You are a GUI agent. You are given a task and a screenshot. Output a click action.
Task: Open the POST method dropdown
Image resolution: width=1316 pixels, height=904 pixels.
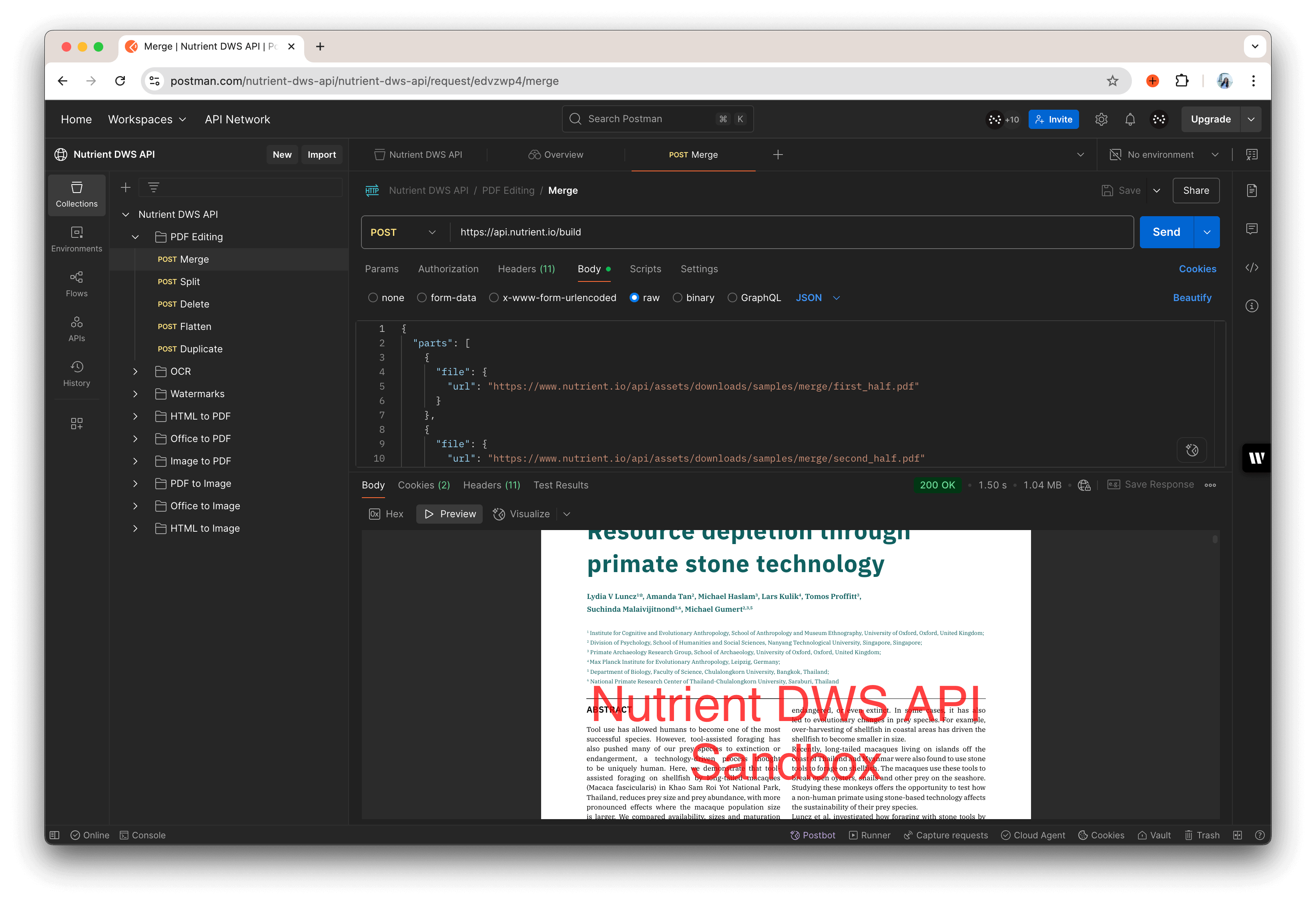coord(403,232)
